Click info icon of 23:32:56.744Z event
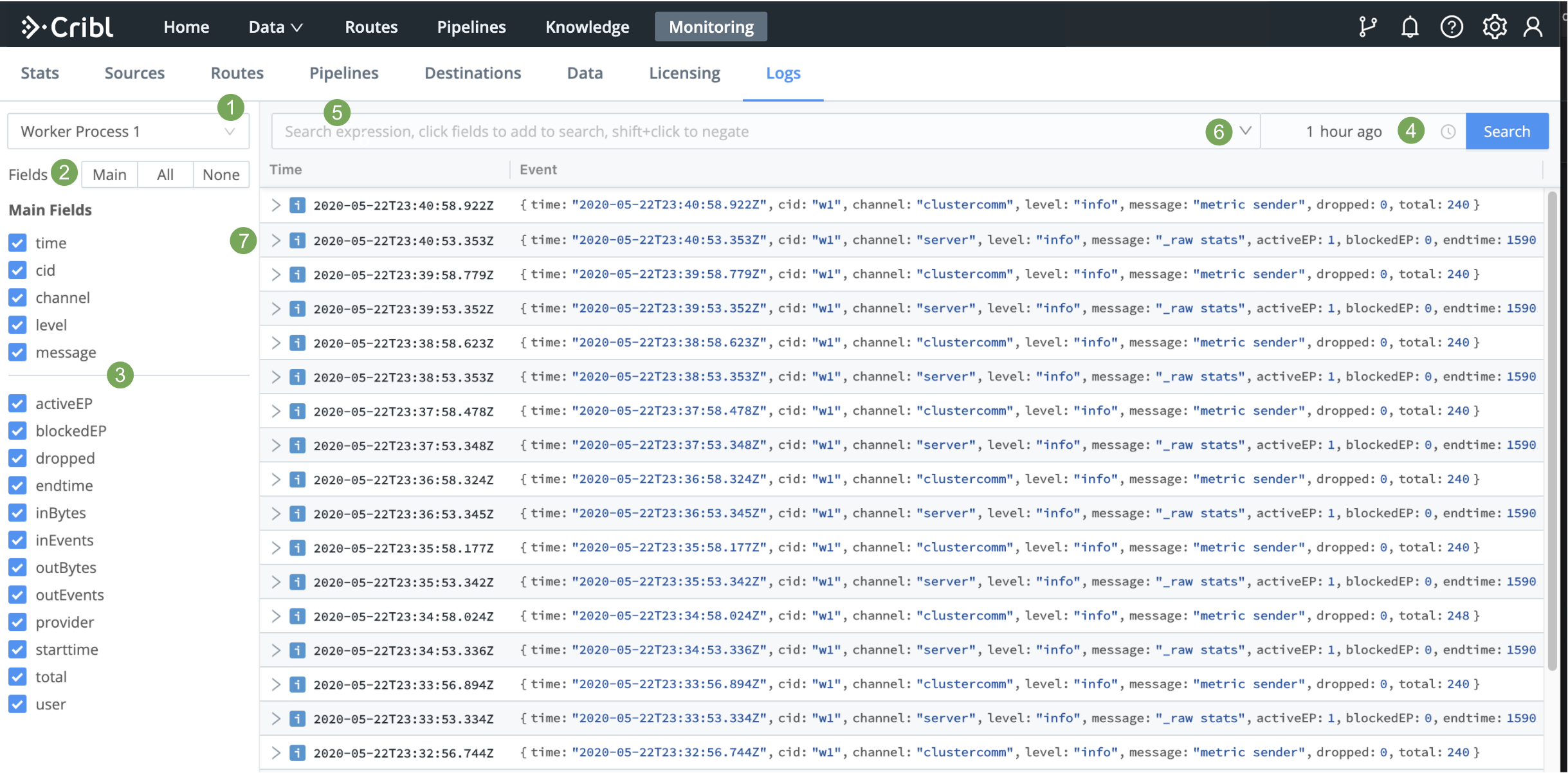The height and width of the screenshot is (773, 1568). (x=297, y=752)
